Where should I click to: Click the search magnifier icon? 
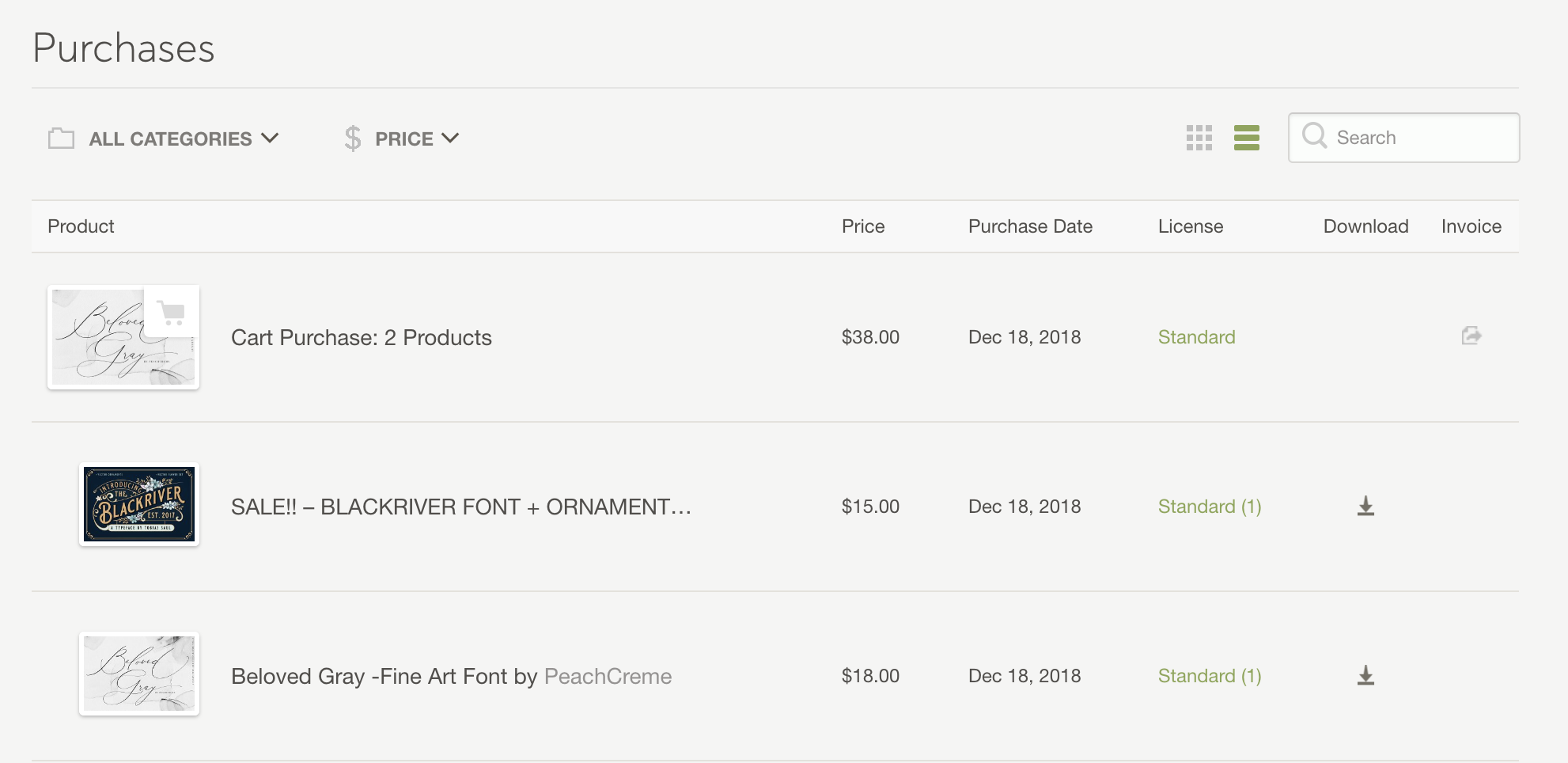[1315, 136]
